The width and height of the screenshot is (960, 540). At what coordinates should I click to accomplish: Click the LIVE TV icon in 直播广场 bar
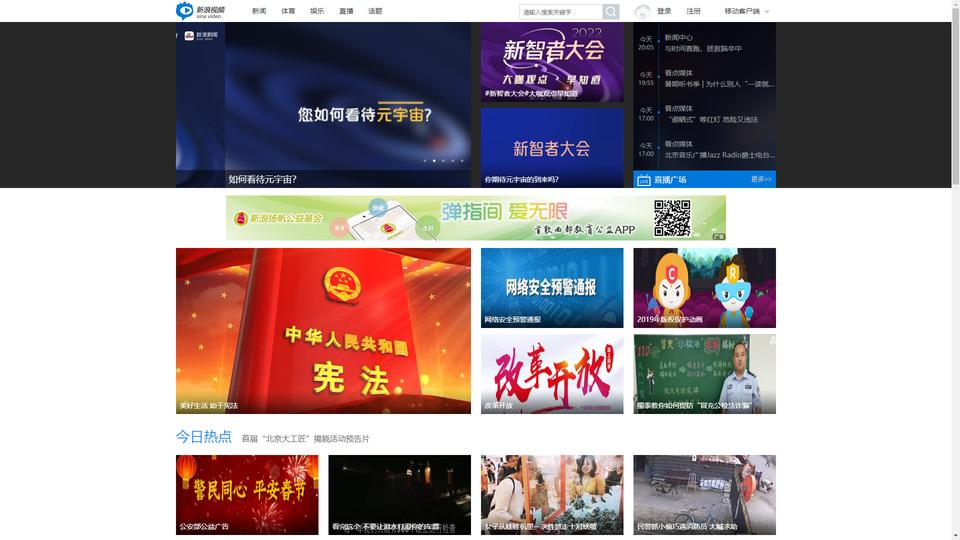coord(643,180)
